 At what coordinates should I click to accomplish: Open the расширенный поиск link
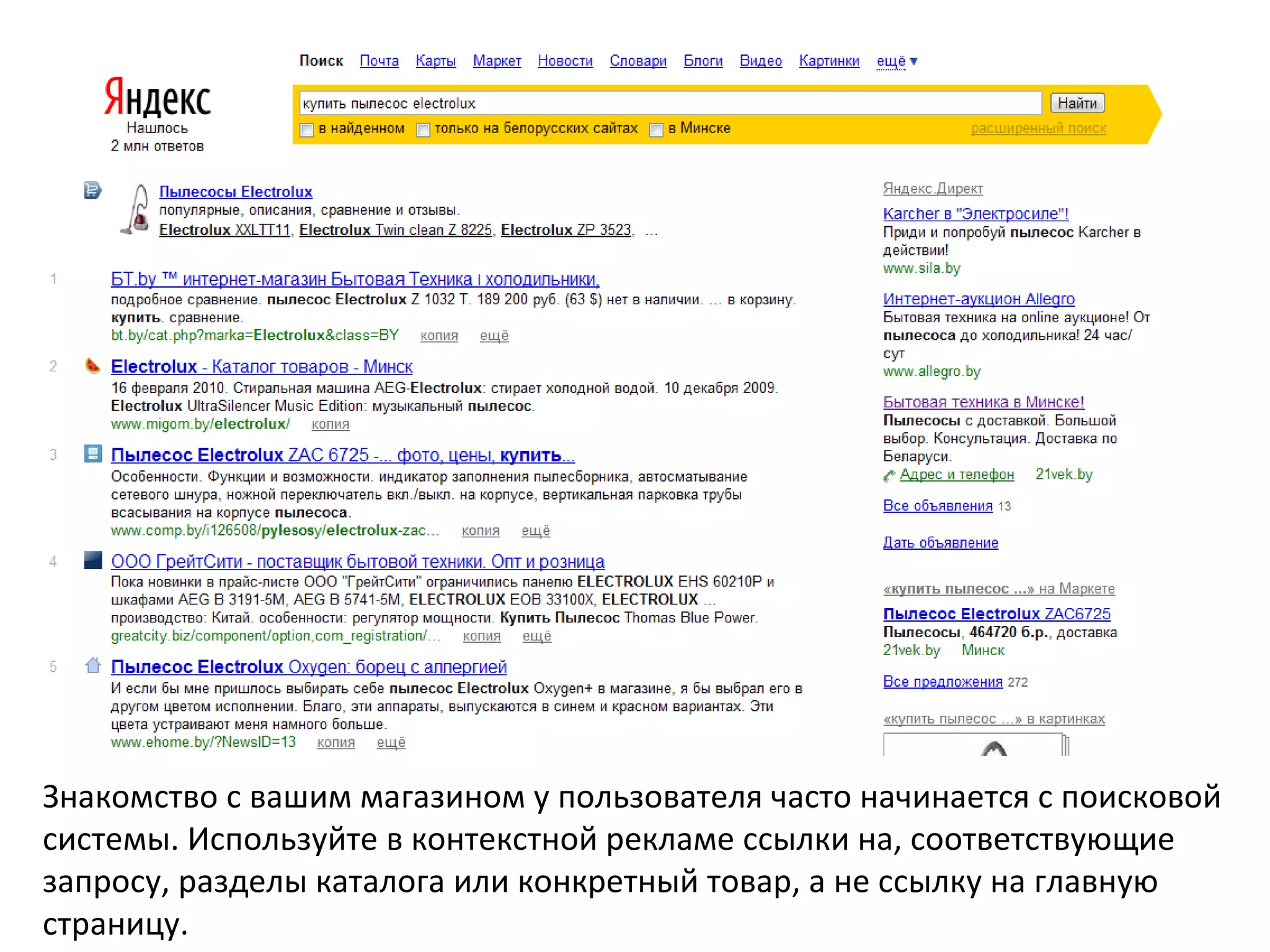coord(1038,128)
